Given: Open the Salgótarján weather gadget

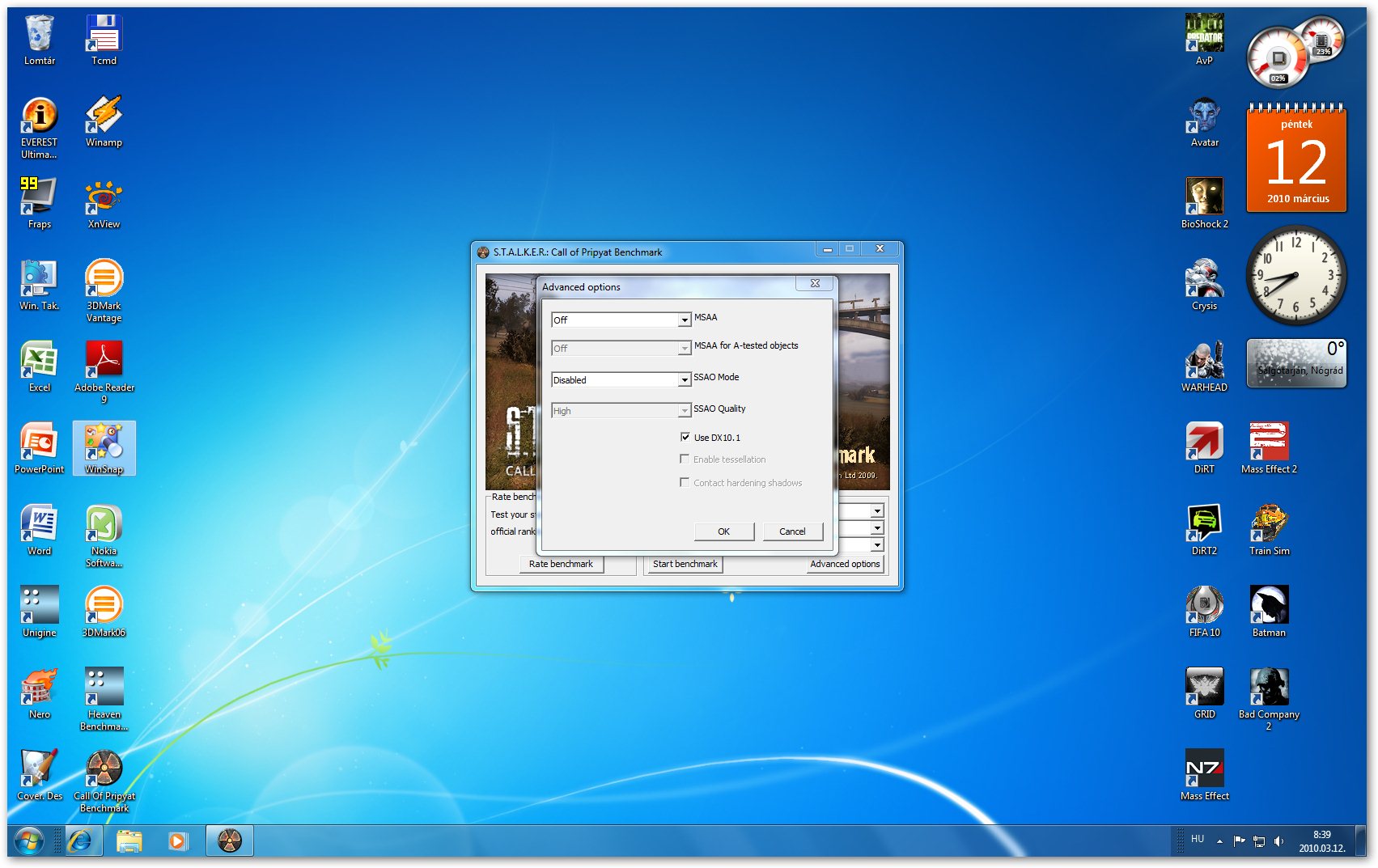Looking at the screenshot, I should [x=1296, y=363].
